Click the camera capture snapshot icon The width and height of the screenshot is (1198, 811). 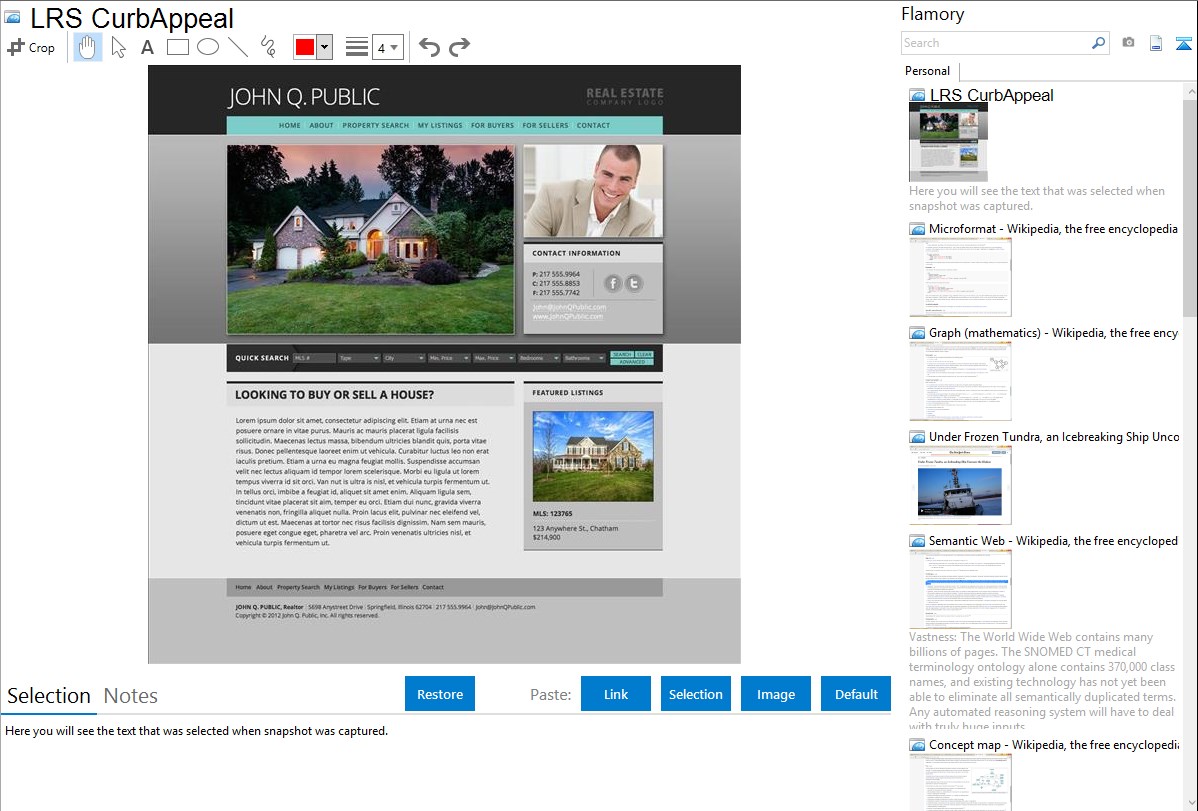click(x=1128, y=43)
